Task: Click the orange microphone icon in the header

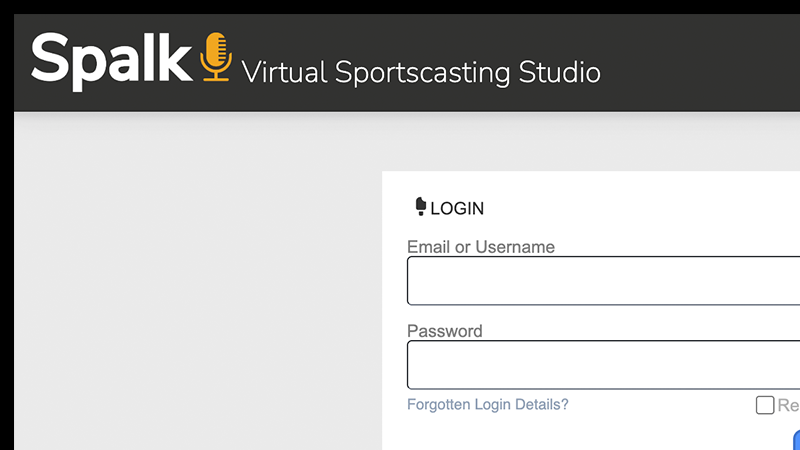Action: pos(216,57)
